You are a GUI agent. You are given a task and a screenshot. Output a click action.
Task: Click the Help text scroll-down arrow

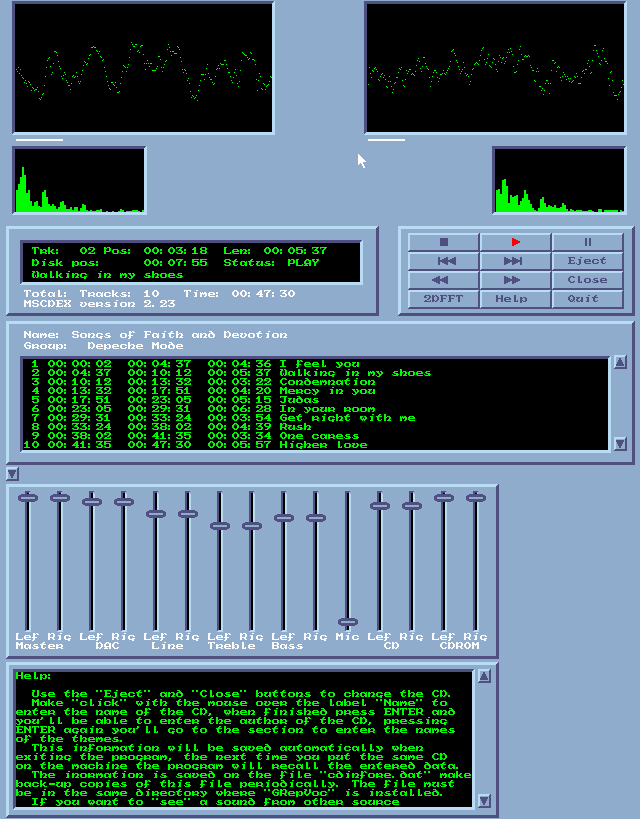point(484,800)
